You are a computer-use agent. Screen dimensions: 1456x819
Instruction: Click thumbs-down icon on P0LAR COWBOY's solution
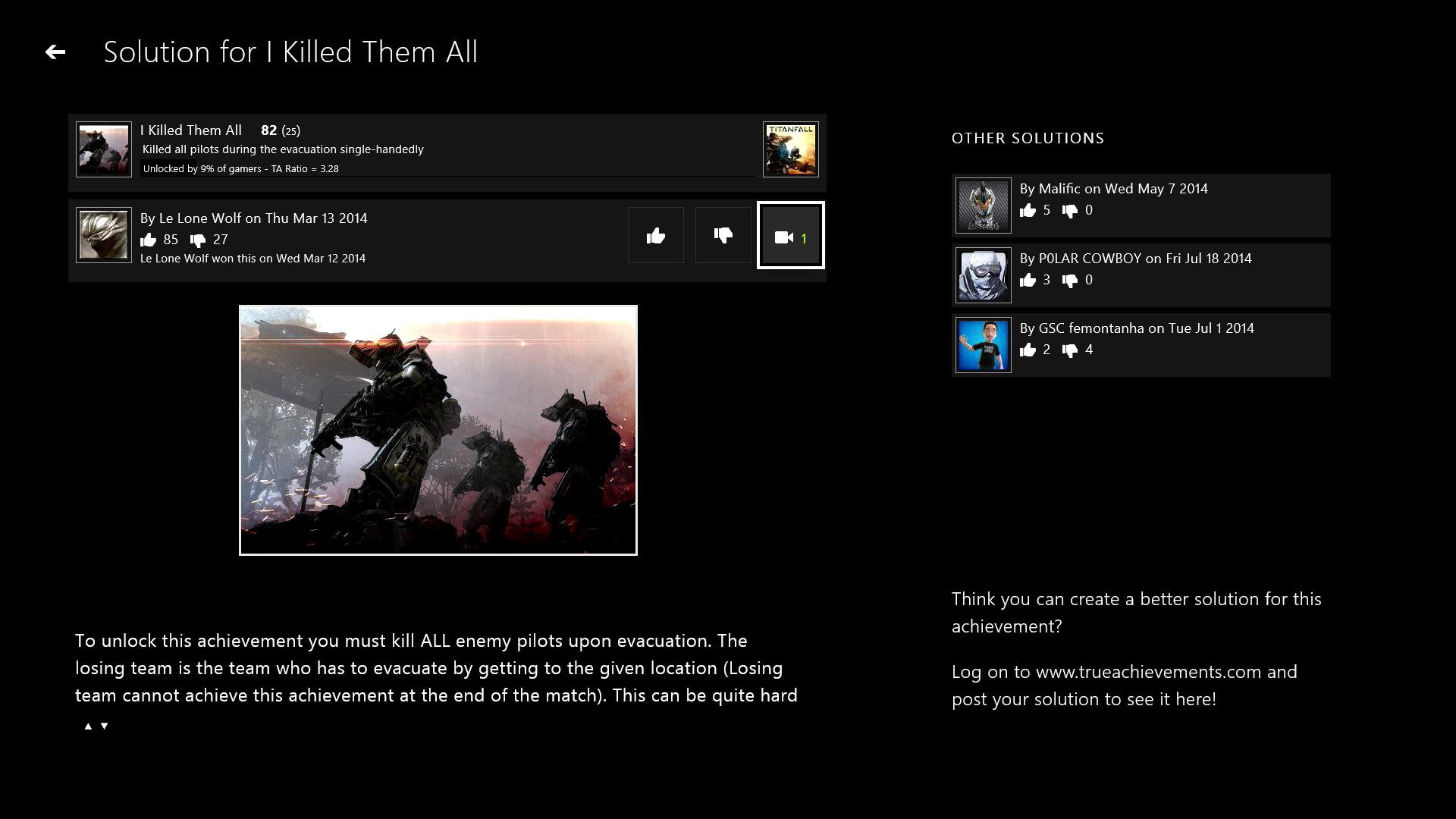tap(1070, 281)
